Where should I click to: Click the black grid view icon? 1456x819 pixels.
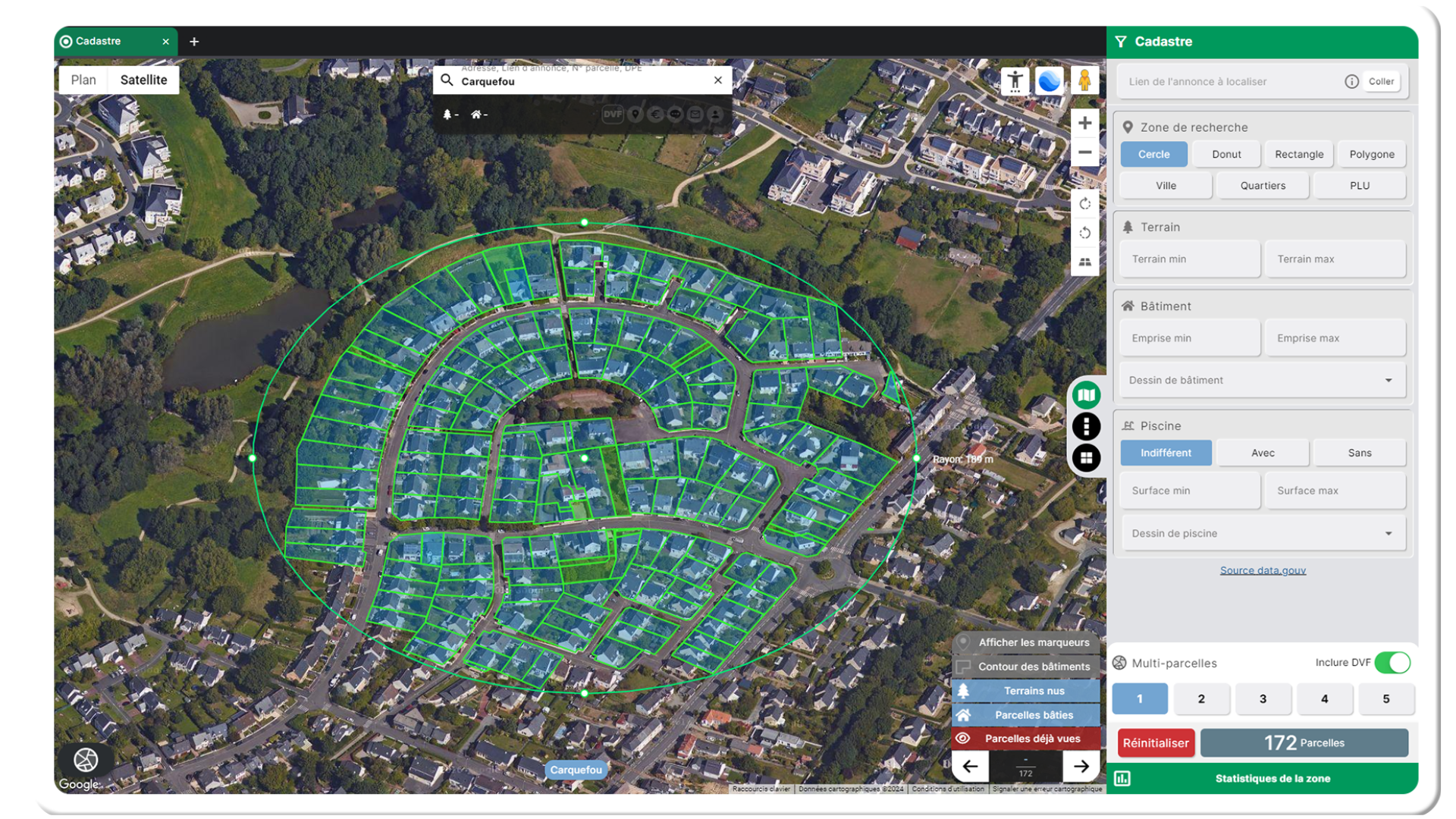(x=1087, y=458)
